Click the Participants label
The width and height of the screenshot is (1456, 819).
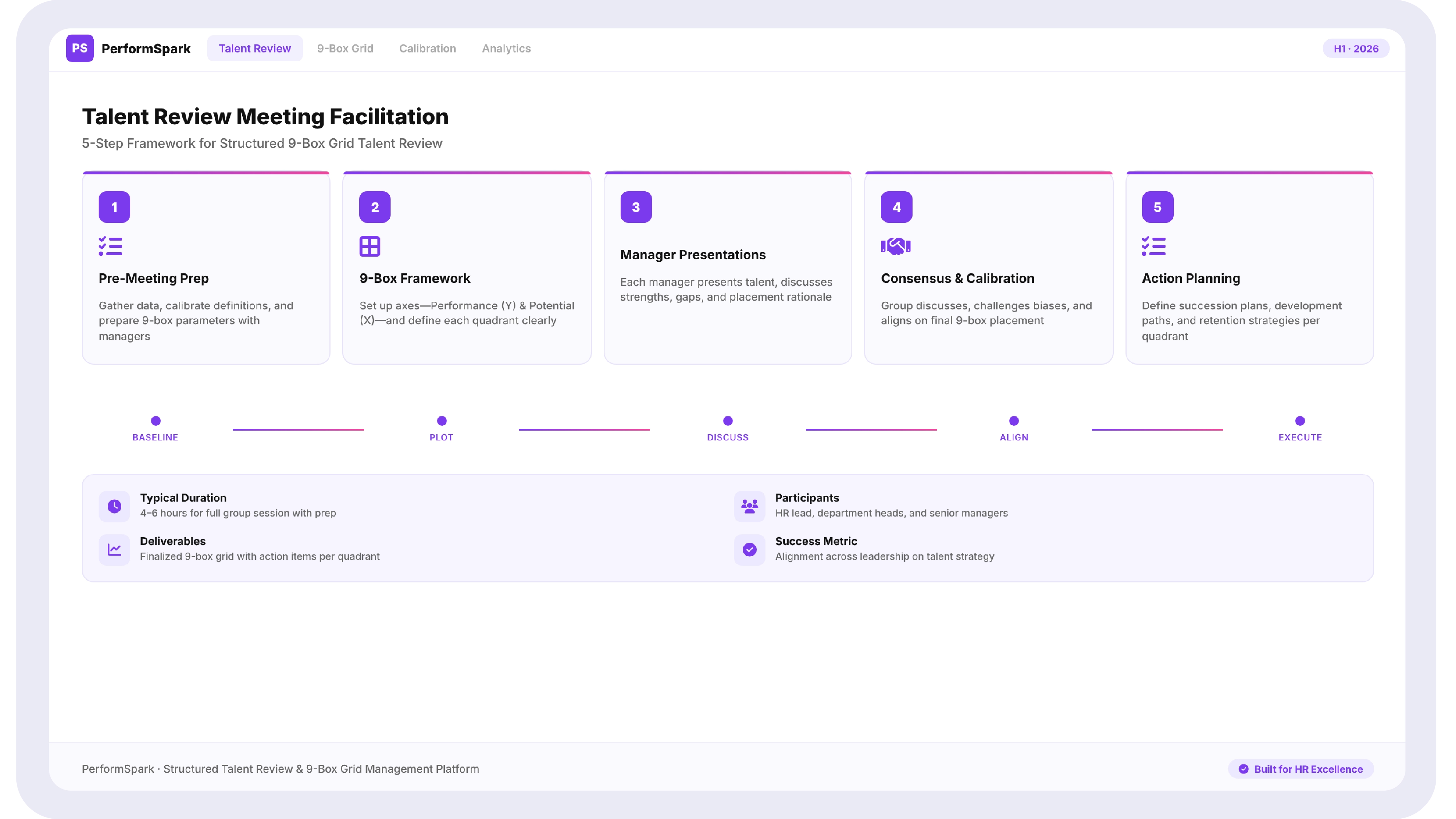click(807, 498)
